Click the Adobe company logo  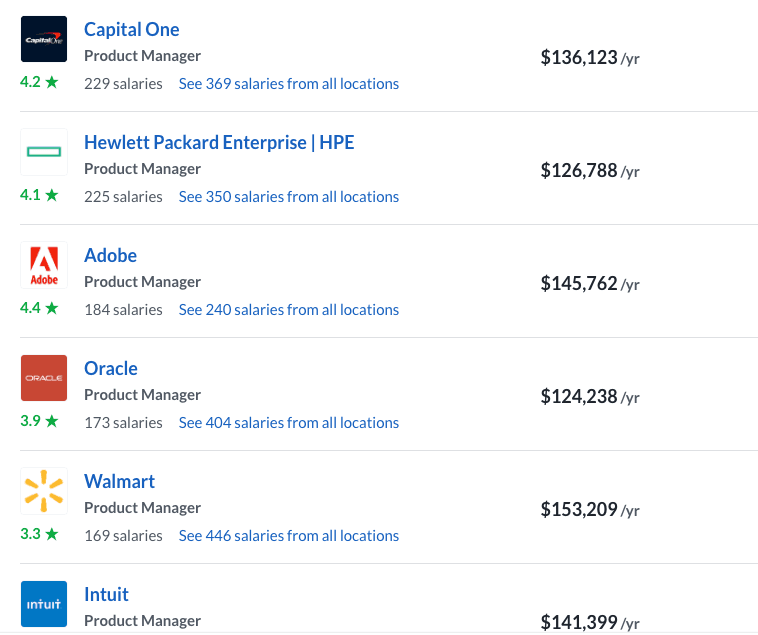tap(44, 265)
